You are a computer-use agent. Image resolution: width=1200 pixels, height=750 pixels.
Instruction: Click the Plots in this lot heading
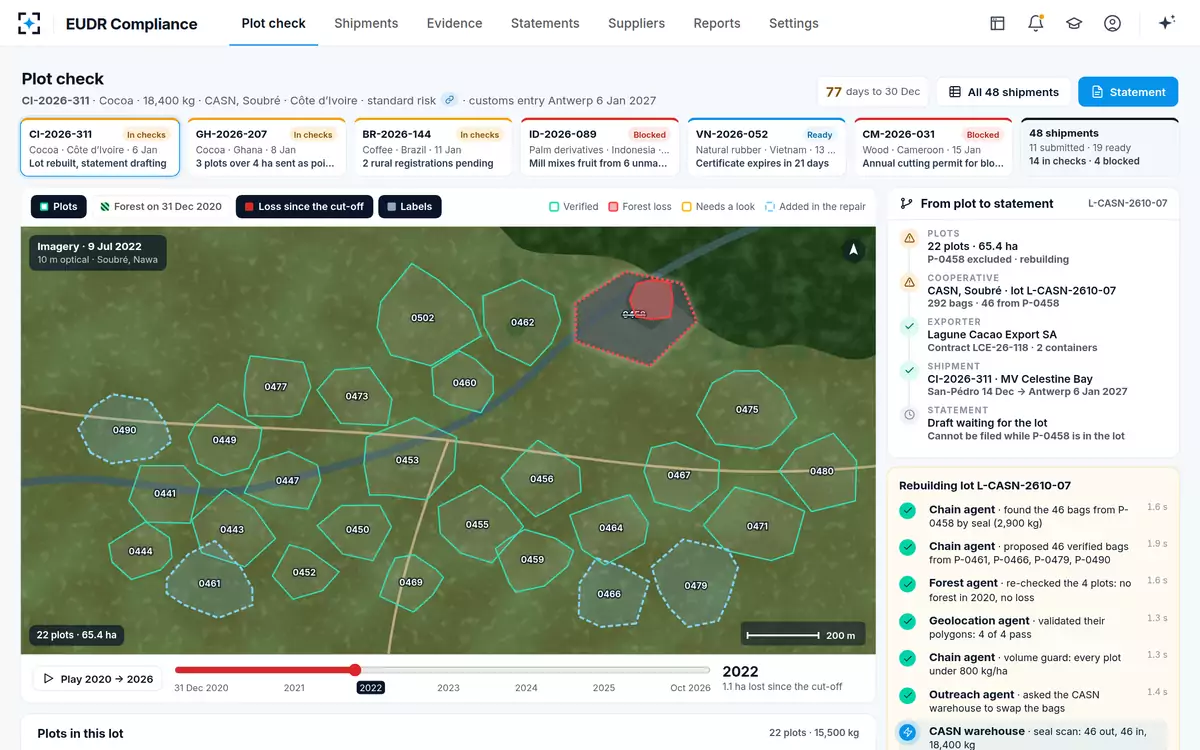[x=80, y=733]
